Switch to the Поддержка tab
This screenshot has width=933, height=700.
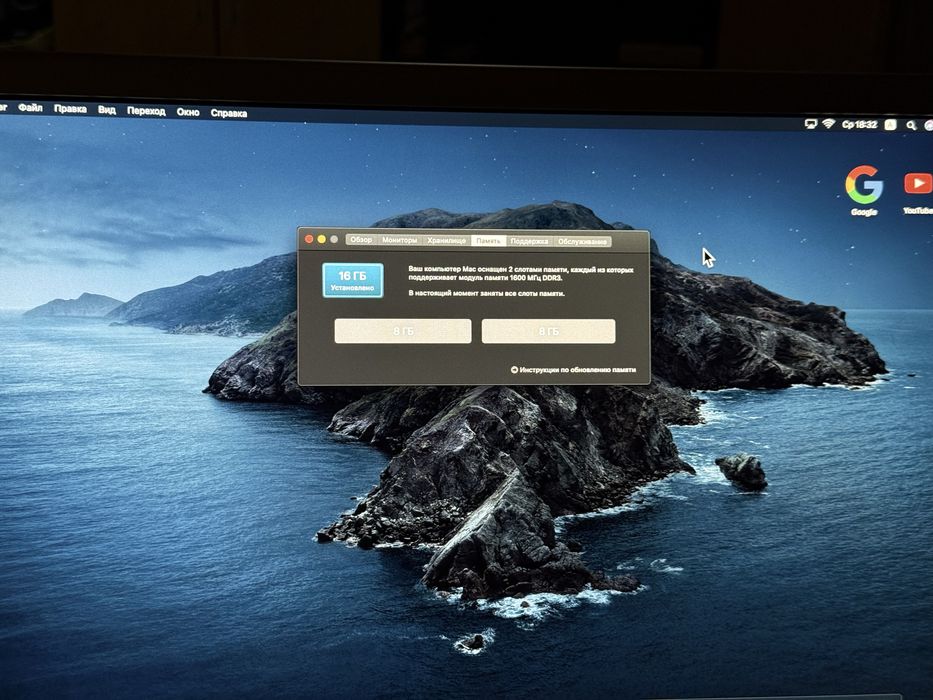[529, 241]
